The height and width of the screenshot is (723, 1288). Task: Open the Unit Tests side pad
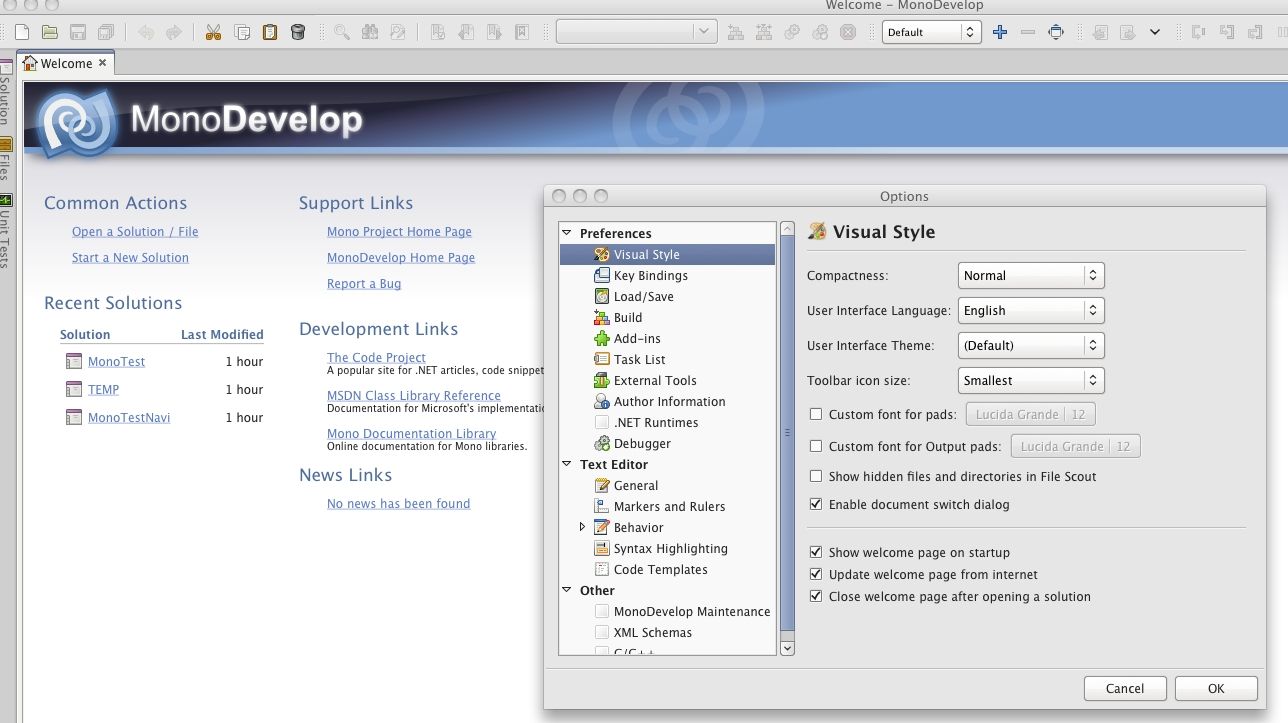(x=5, y=232)
